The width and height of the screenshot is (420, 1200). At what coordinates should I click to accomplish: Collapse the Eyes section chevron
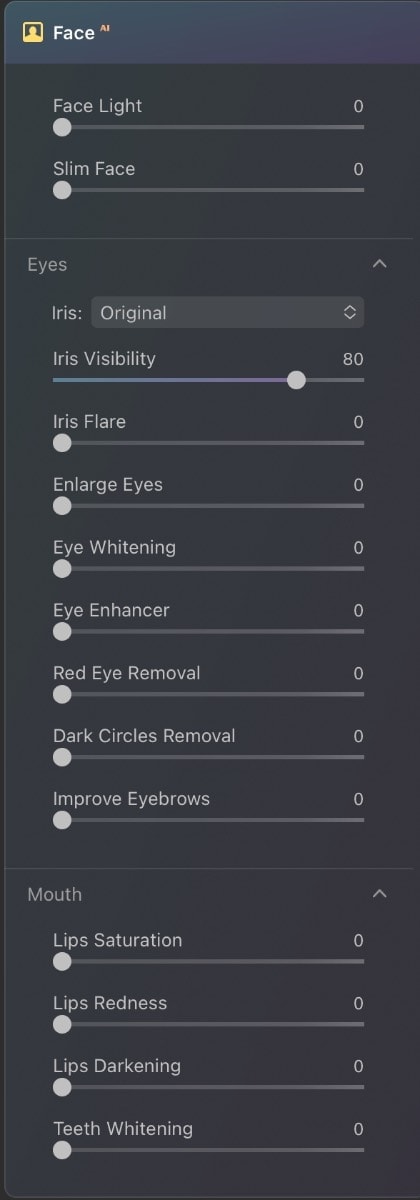(379, 264)
